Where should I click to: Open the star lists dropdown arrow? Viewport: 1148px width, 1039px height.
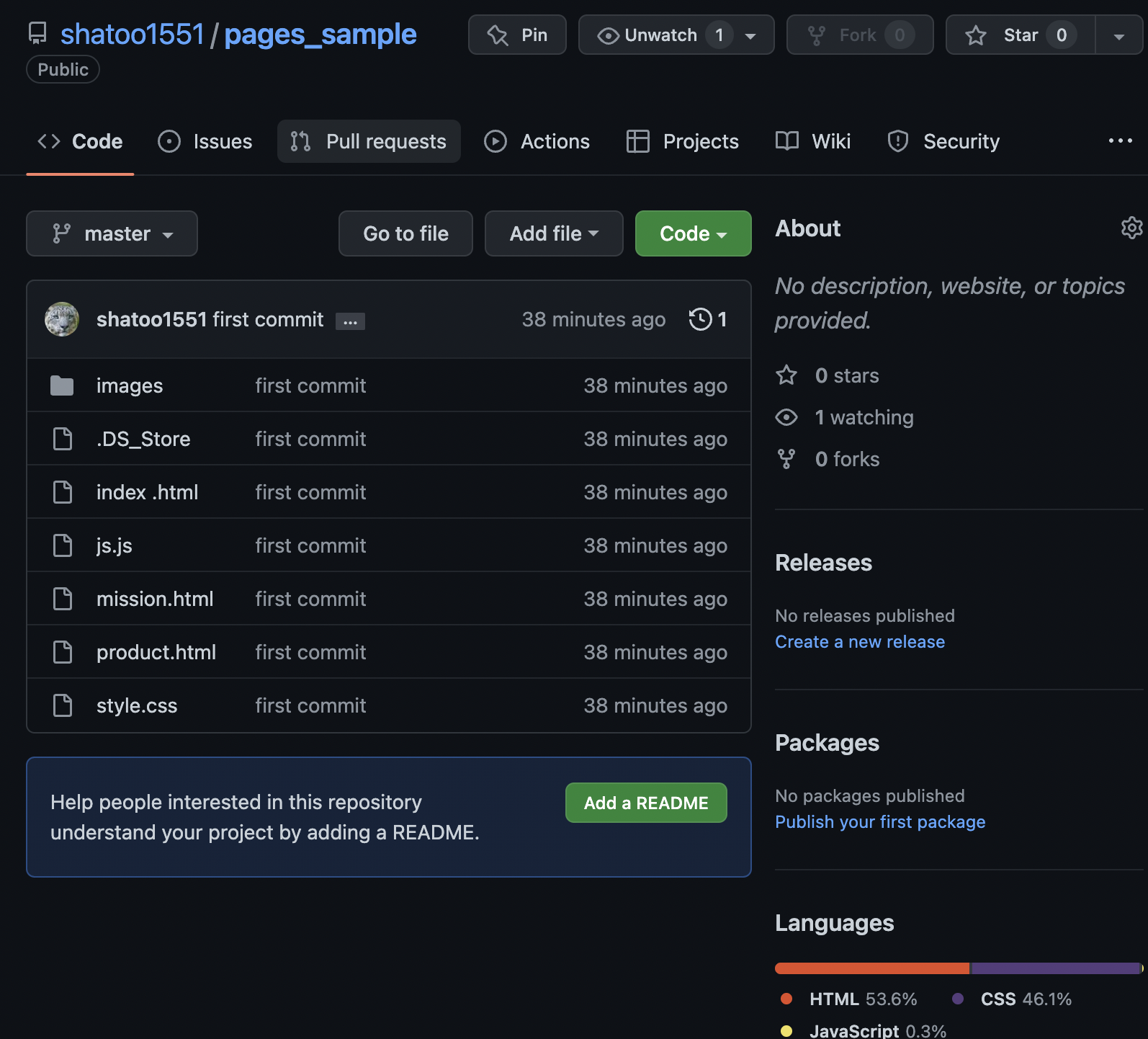click(1119, 35)
